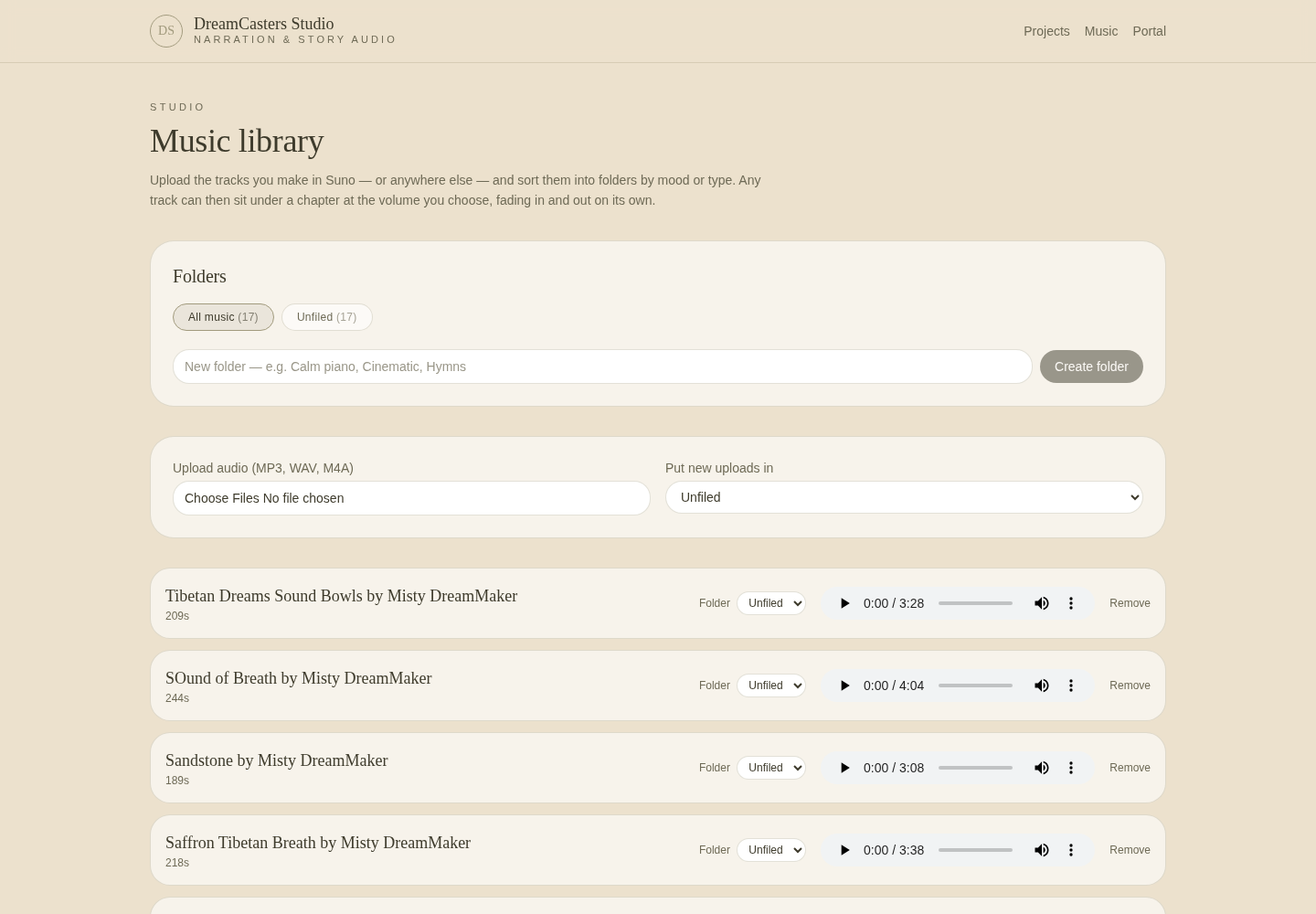This screenshot has width=1316, height=914.
Task: Open Portal in the top navigation
Action: tap(1149, 31)
